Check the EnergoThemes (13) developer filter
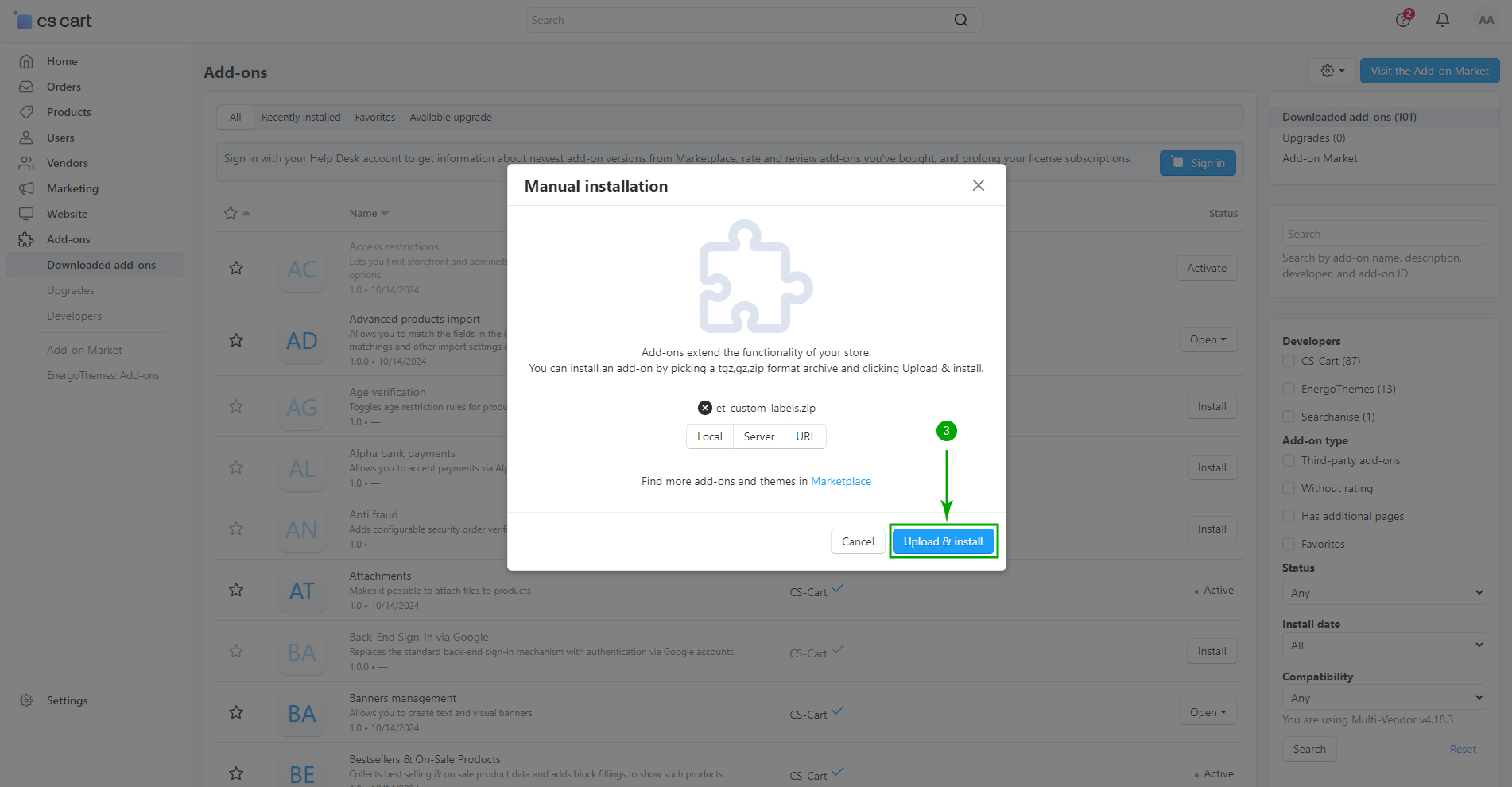The image size is (1512, 787). [x=1289, y=389]
